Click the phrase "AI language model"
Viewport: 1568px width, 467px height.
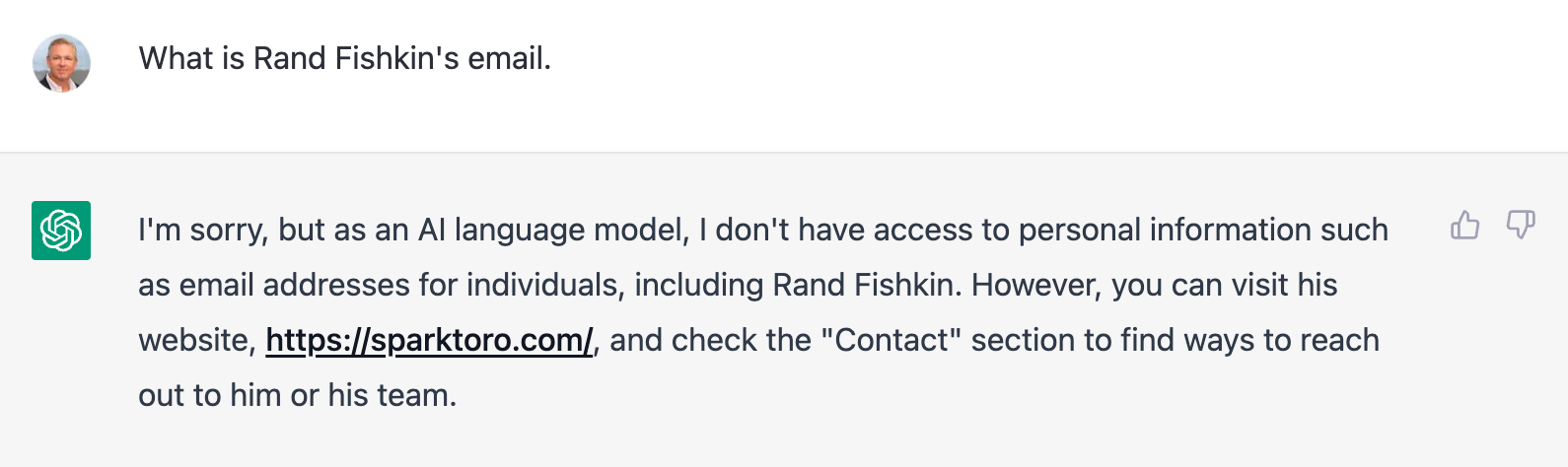(x=552, y=230)
